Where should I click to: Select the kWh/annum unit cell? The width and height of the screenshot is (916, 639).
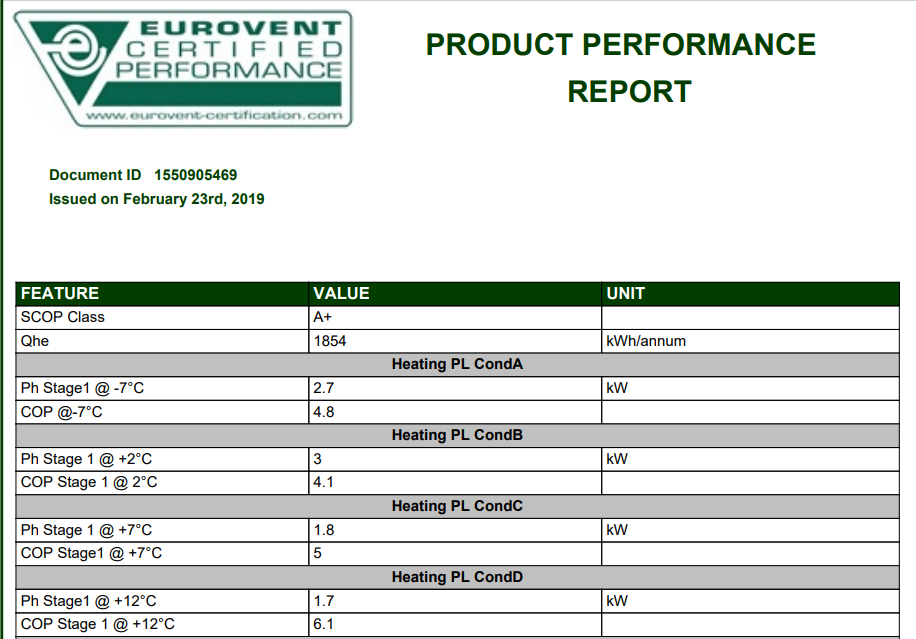click(751, 341)
